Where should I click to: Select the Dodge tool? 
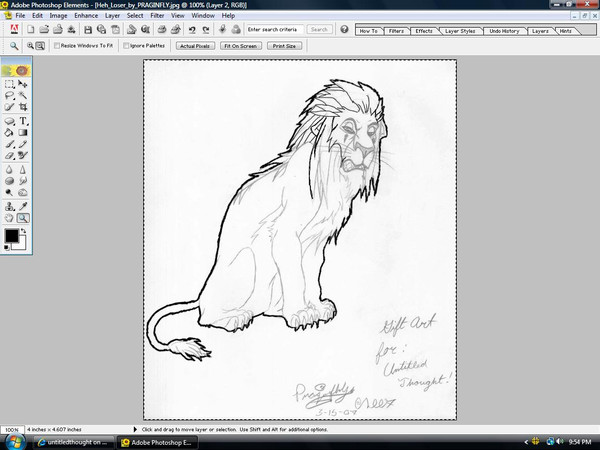click(x=10, y=192)
